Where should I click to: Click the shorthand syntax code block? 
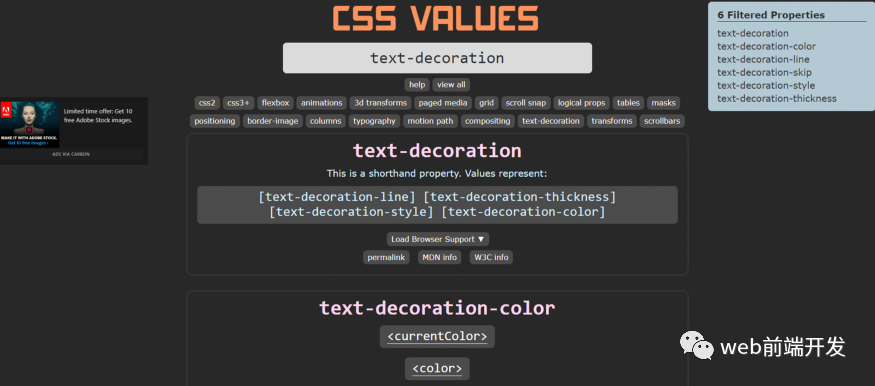pyautogui.click(x=437, y=205)
